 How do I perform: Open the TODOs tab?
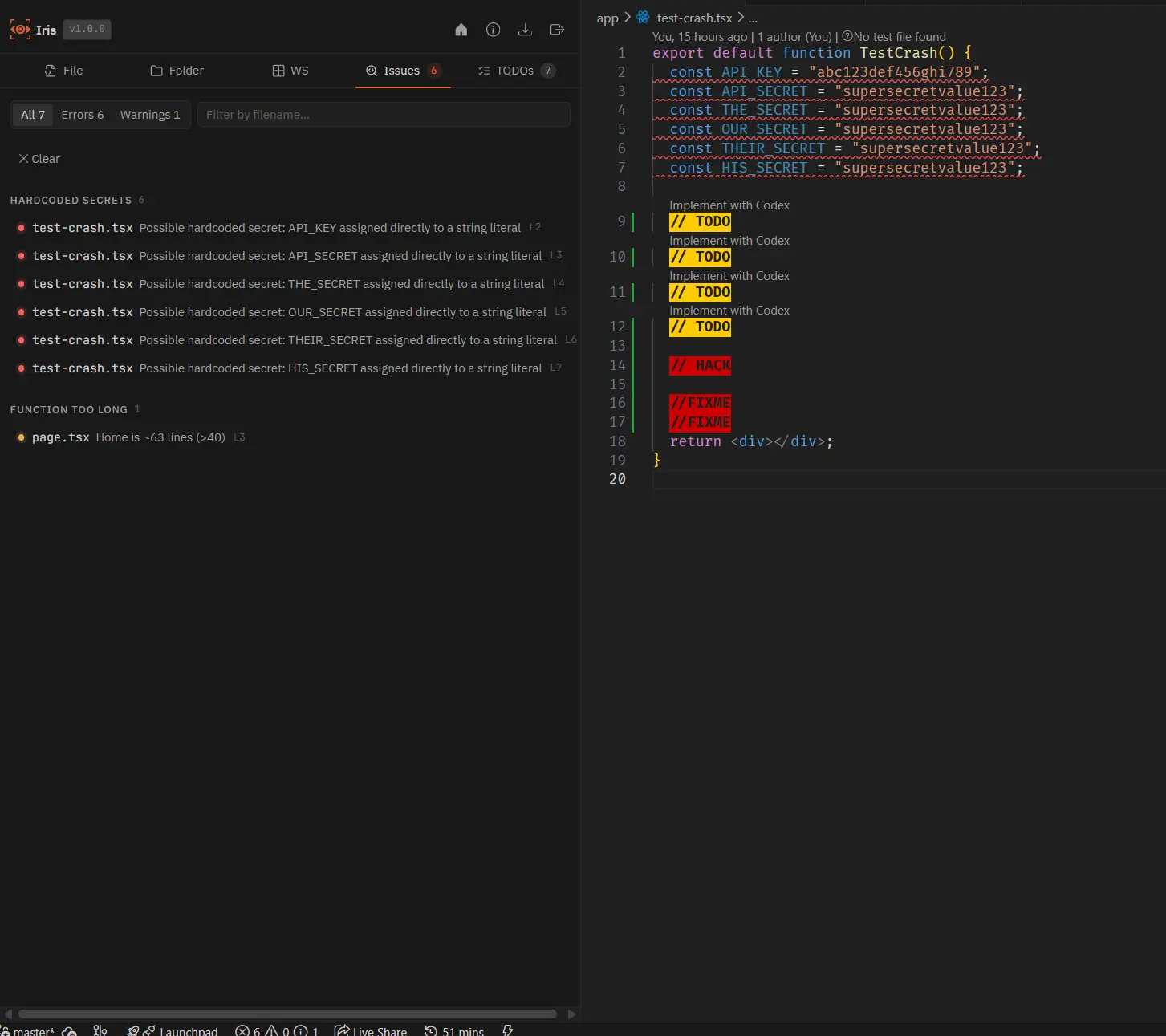coord(516,71)
